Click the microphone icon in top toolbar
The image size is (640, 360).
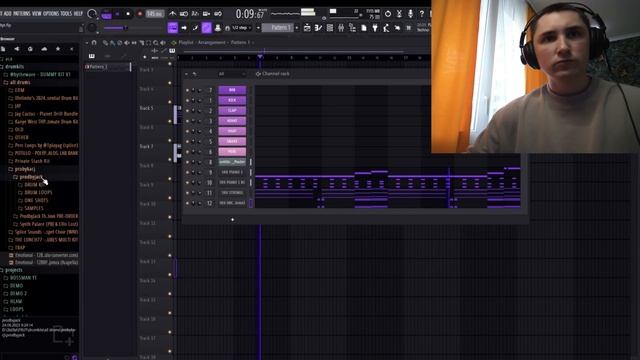pos(411,14)
